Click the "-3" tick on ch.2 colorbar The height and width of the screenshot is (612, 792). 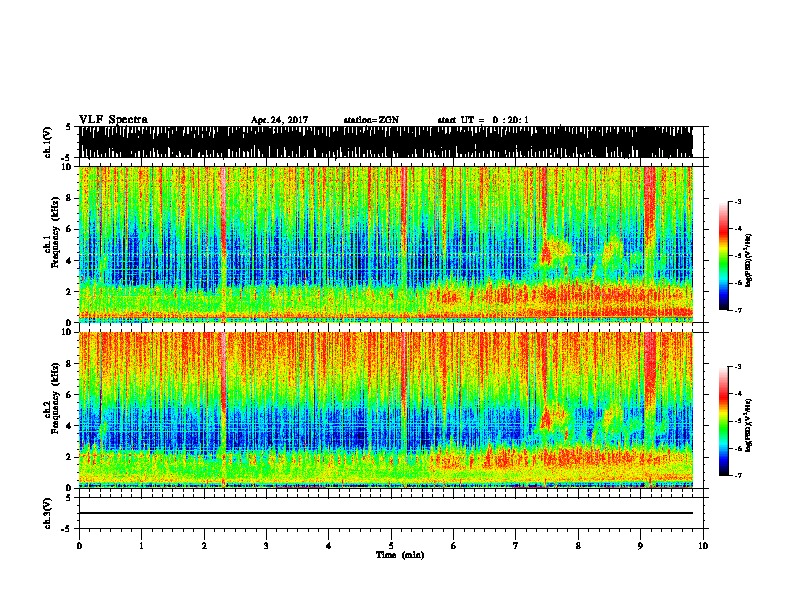(737, 367)
